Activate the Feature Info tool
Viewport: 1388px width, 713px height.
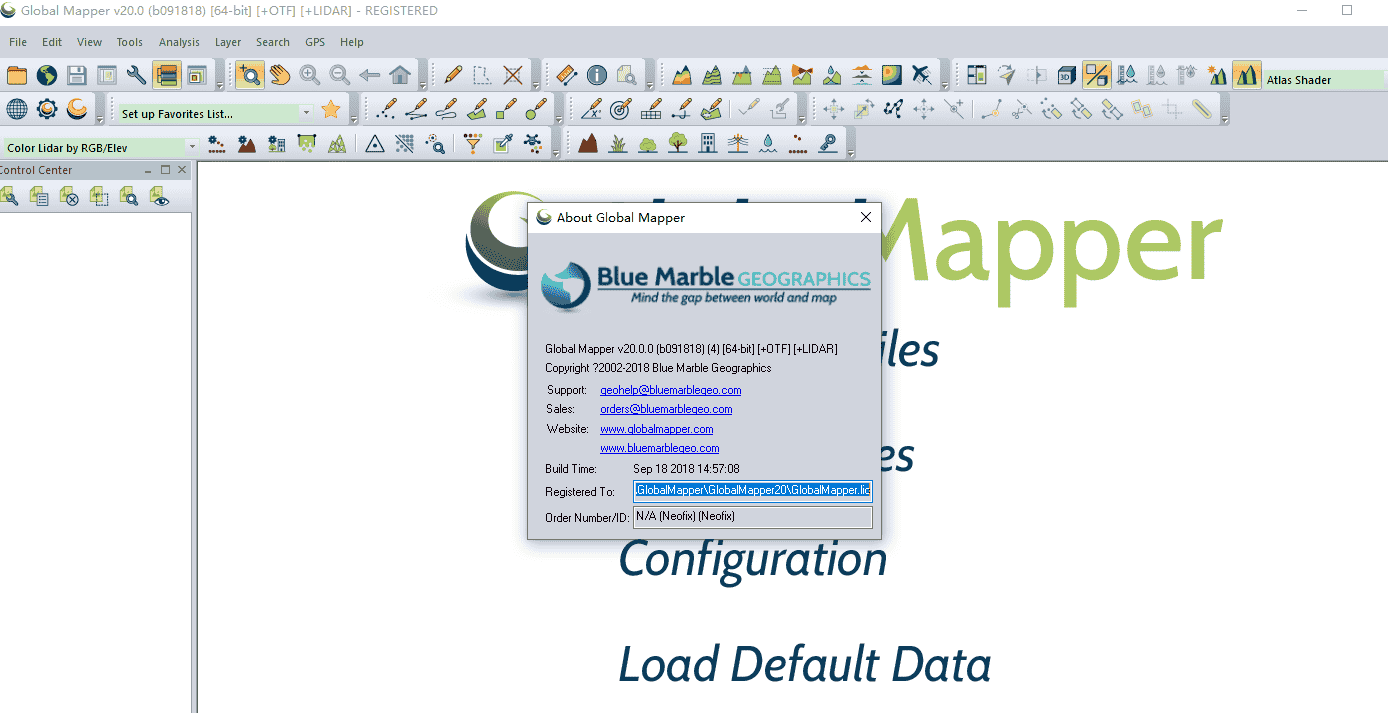[597, 75]
